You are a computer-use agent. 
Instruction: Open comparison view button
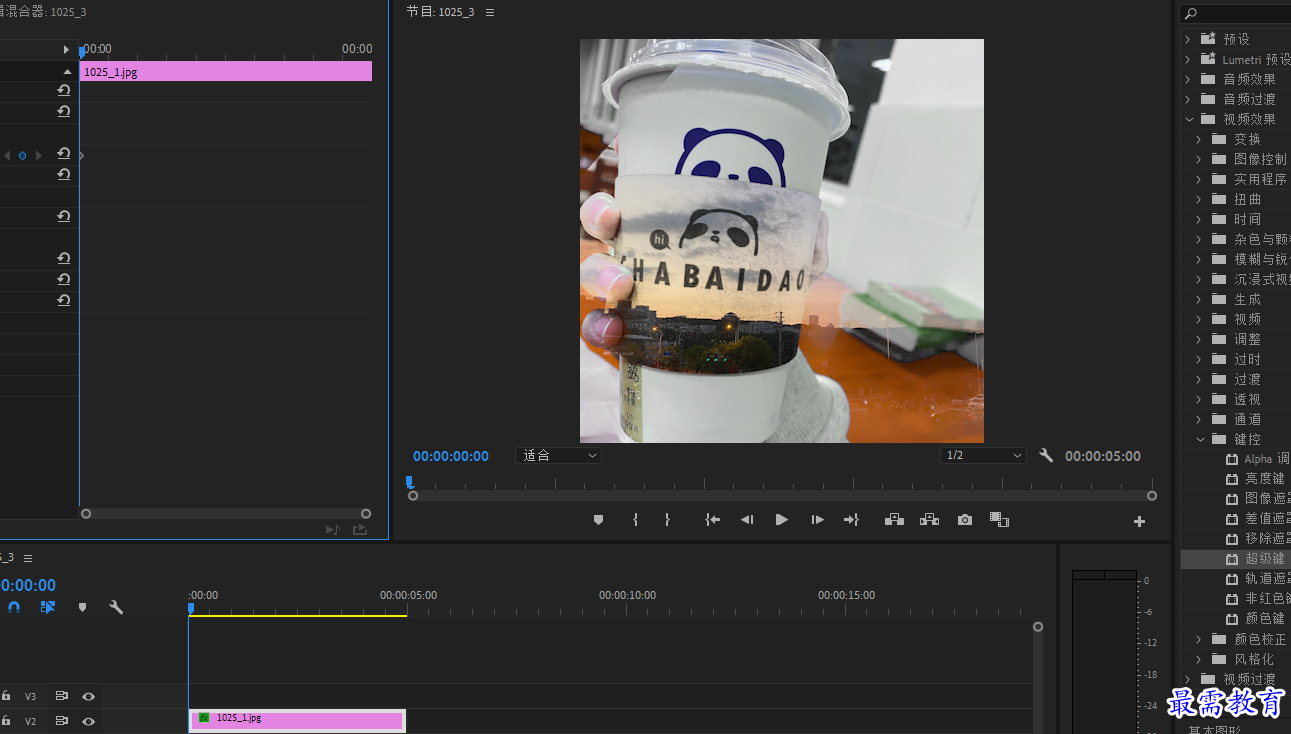click(x=999, y=520)
